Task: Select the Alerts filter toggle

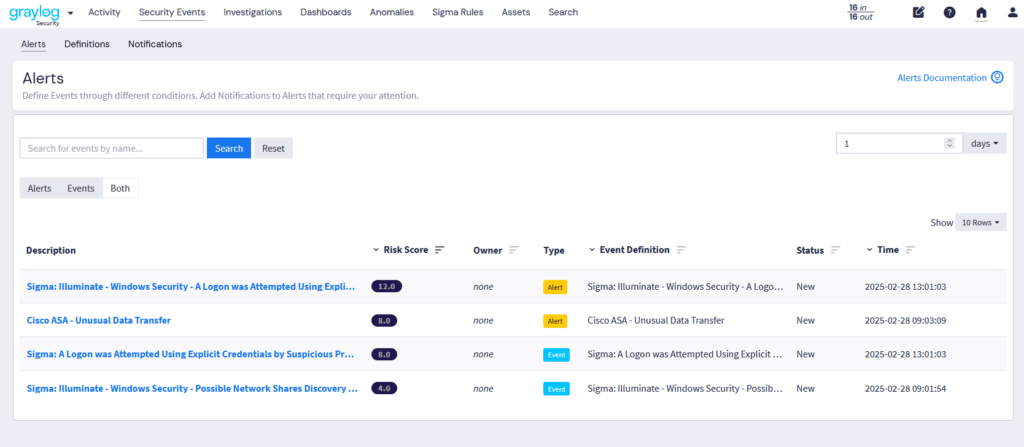Action: click(x=39, y=188)
